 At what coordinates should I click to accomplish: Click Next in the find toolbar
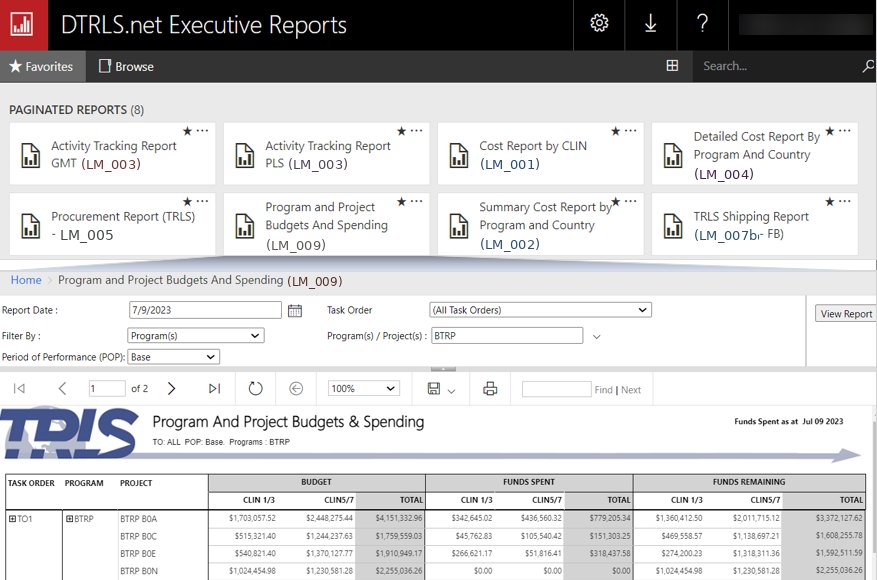pyautogui.click(x=631, y=390)
